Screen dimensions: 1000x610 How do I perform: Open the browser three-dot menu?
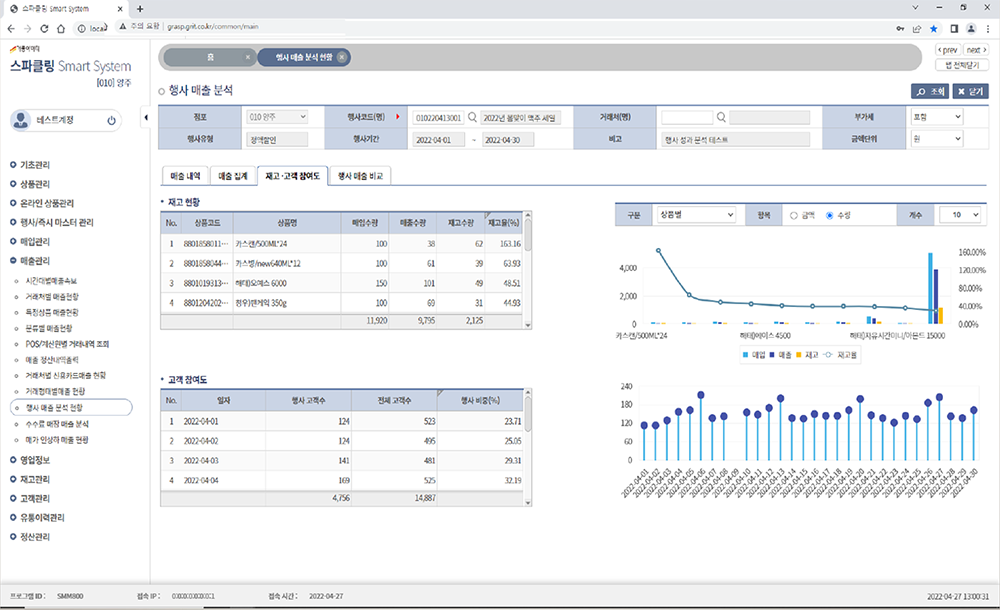tap(988, 29)
